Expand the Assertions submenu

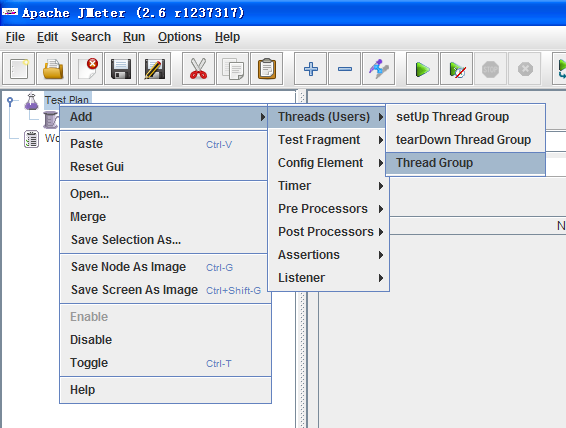coord(327,255)
